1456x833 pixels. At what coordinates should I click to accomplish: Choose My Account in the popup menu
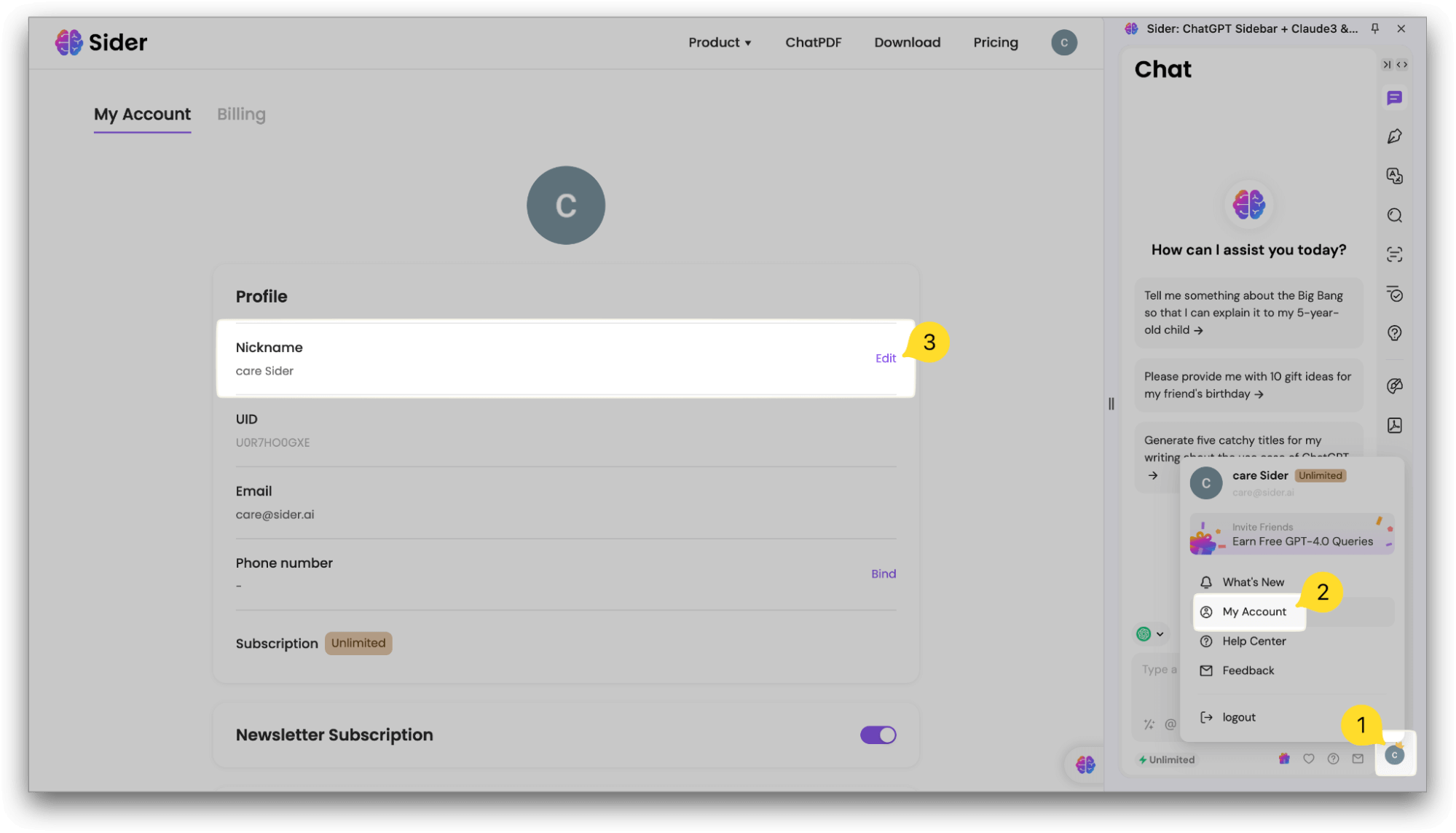pyautogui.click(x=1250, y=611)
